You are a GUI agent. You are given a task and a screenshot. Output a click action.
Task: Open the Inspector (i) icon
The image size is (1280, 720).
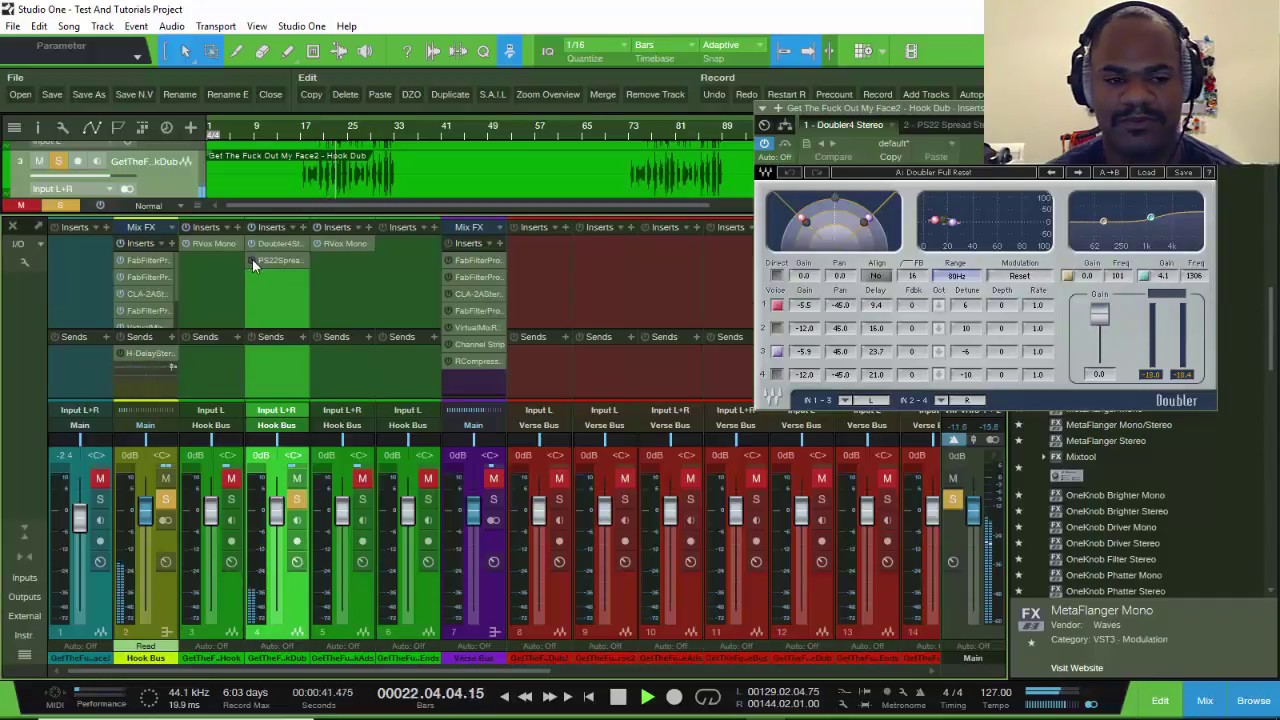pos(37,127)
